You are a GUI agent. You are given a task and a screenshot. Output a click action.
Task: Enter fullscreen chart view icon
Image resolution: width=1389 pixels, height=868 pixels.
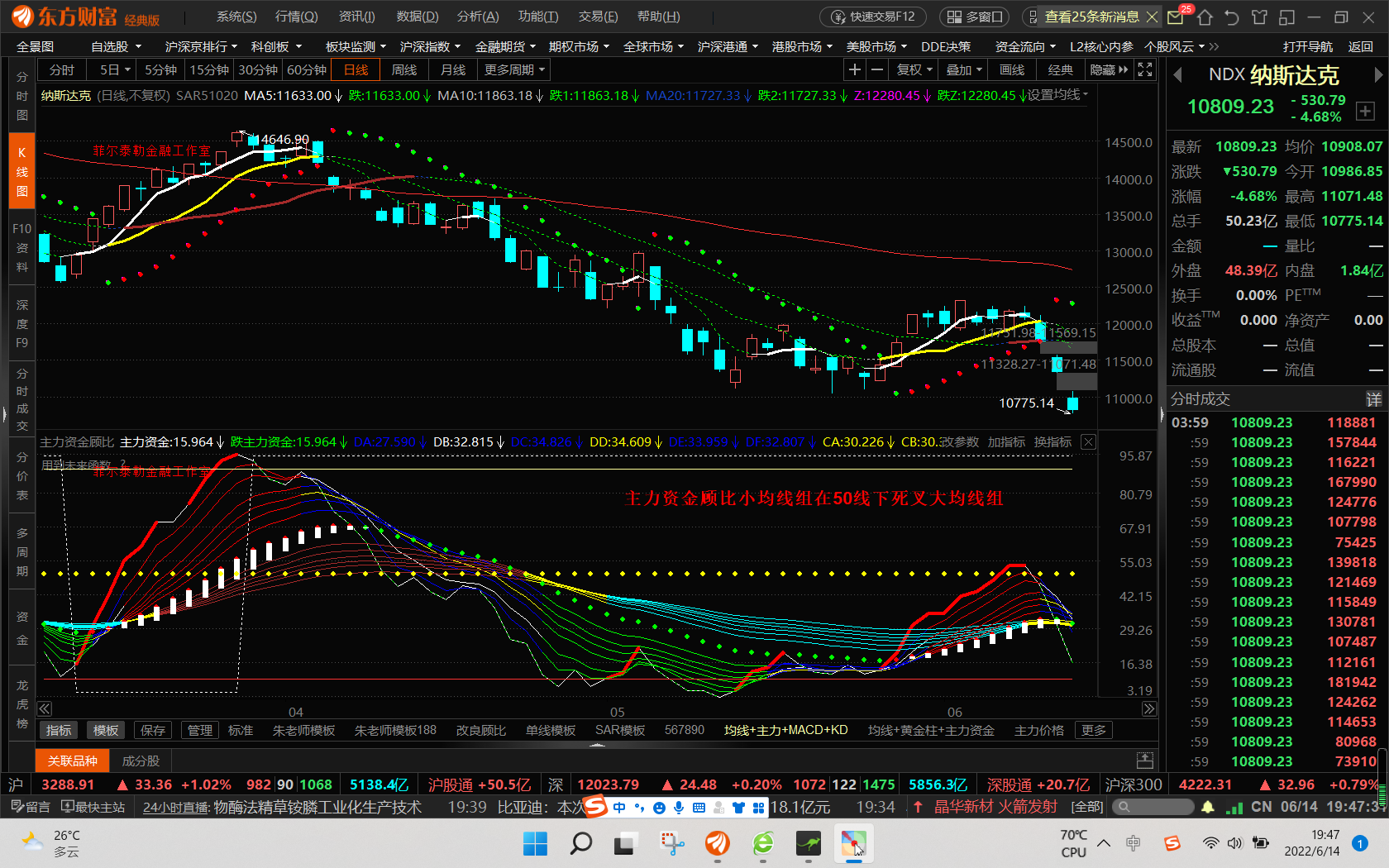(x=1145, y=70)
